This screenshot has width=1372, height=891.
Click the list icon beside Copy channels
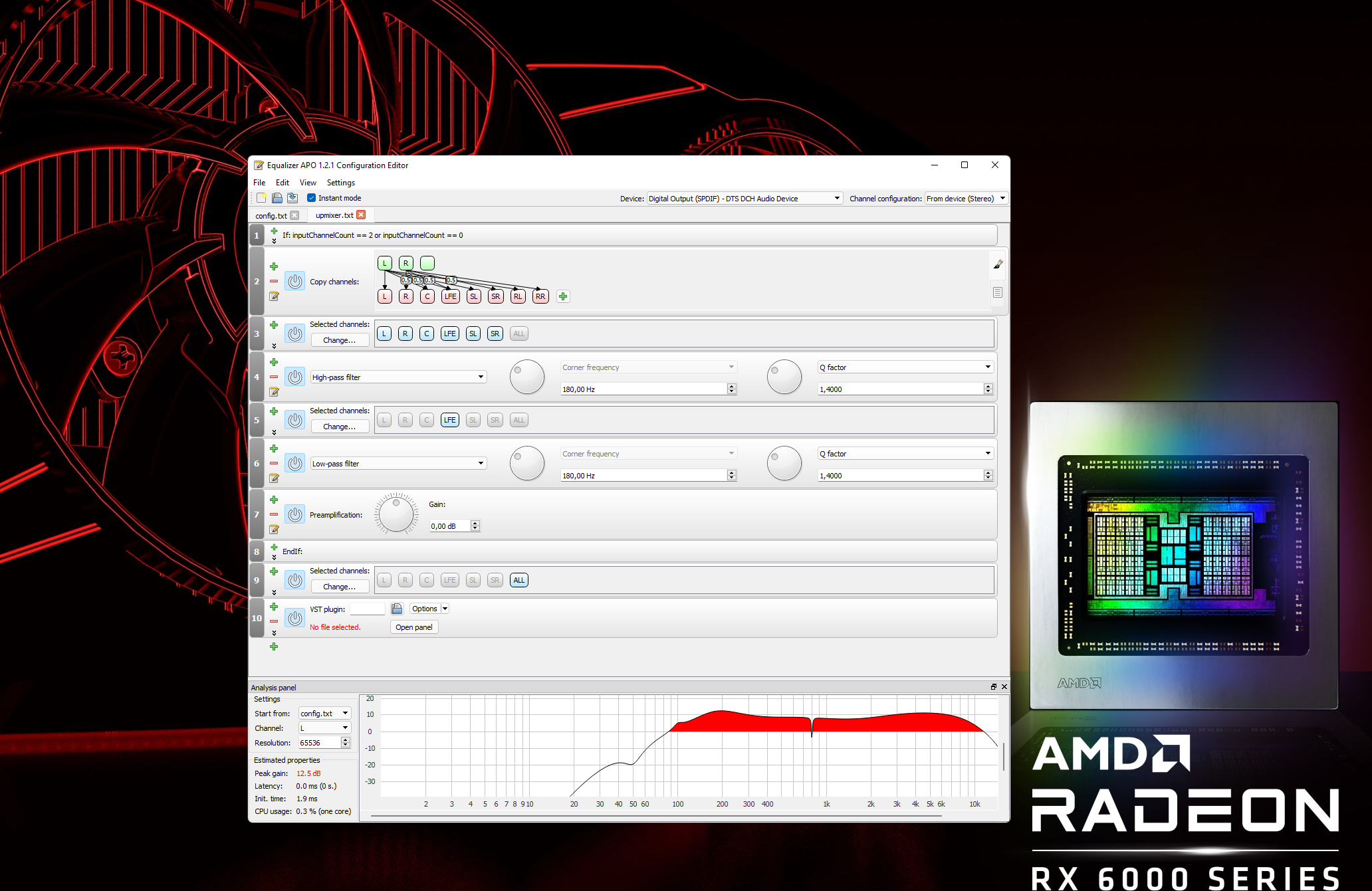998,292
